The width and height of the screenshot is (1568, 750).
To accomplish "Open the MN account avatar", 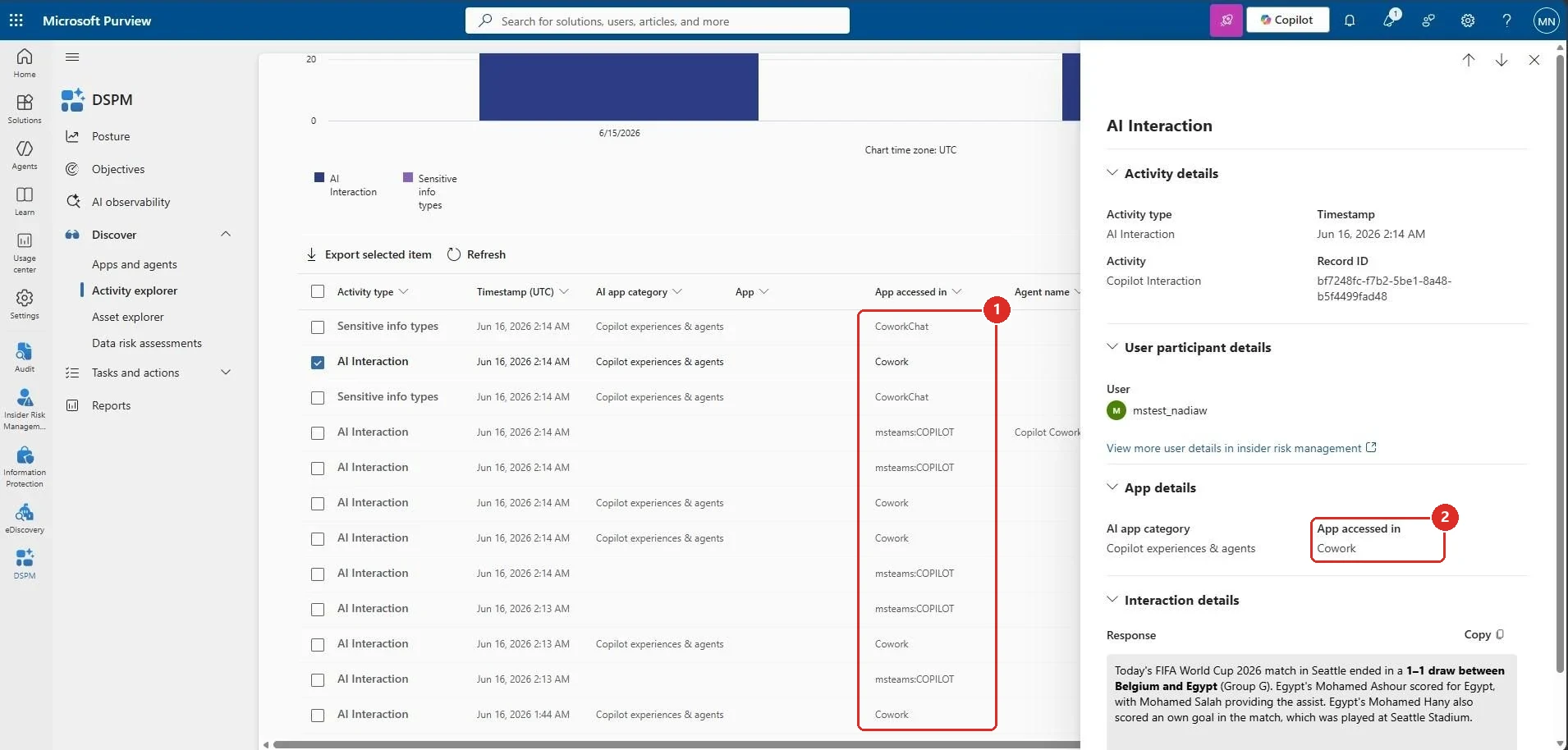I will (x=1547, y=21).
